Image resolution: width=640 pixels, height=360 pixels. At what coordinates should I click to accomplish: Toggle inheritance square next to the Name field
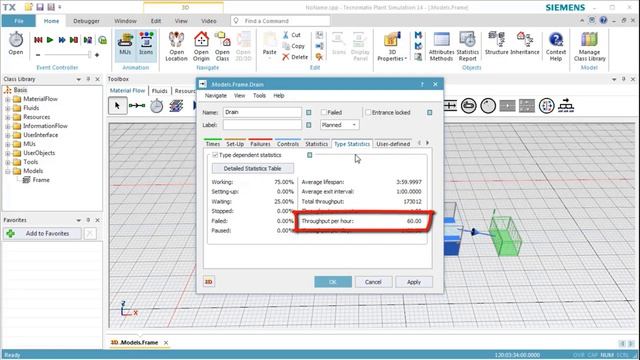(x=309, y=112)
